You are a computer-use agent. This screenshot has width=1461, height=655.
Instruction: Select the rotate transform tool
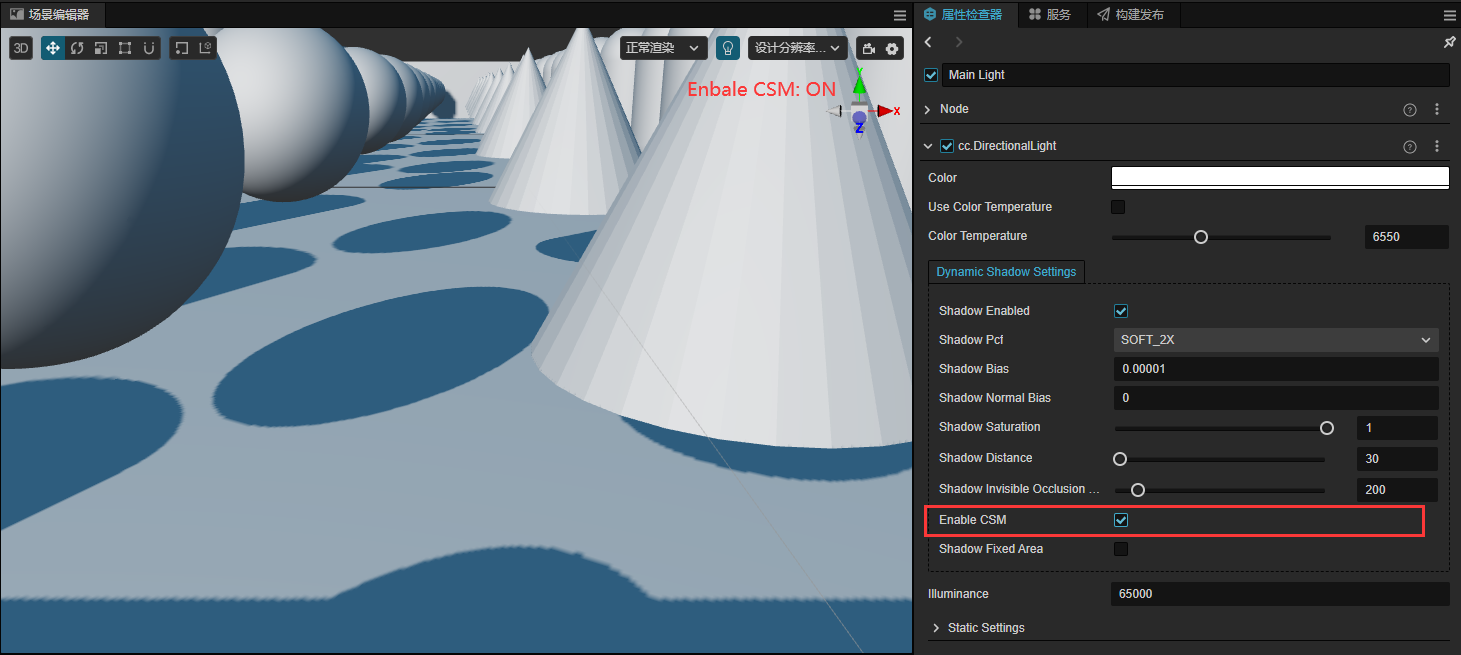point(77,48)
